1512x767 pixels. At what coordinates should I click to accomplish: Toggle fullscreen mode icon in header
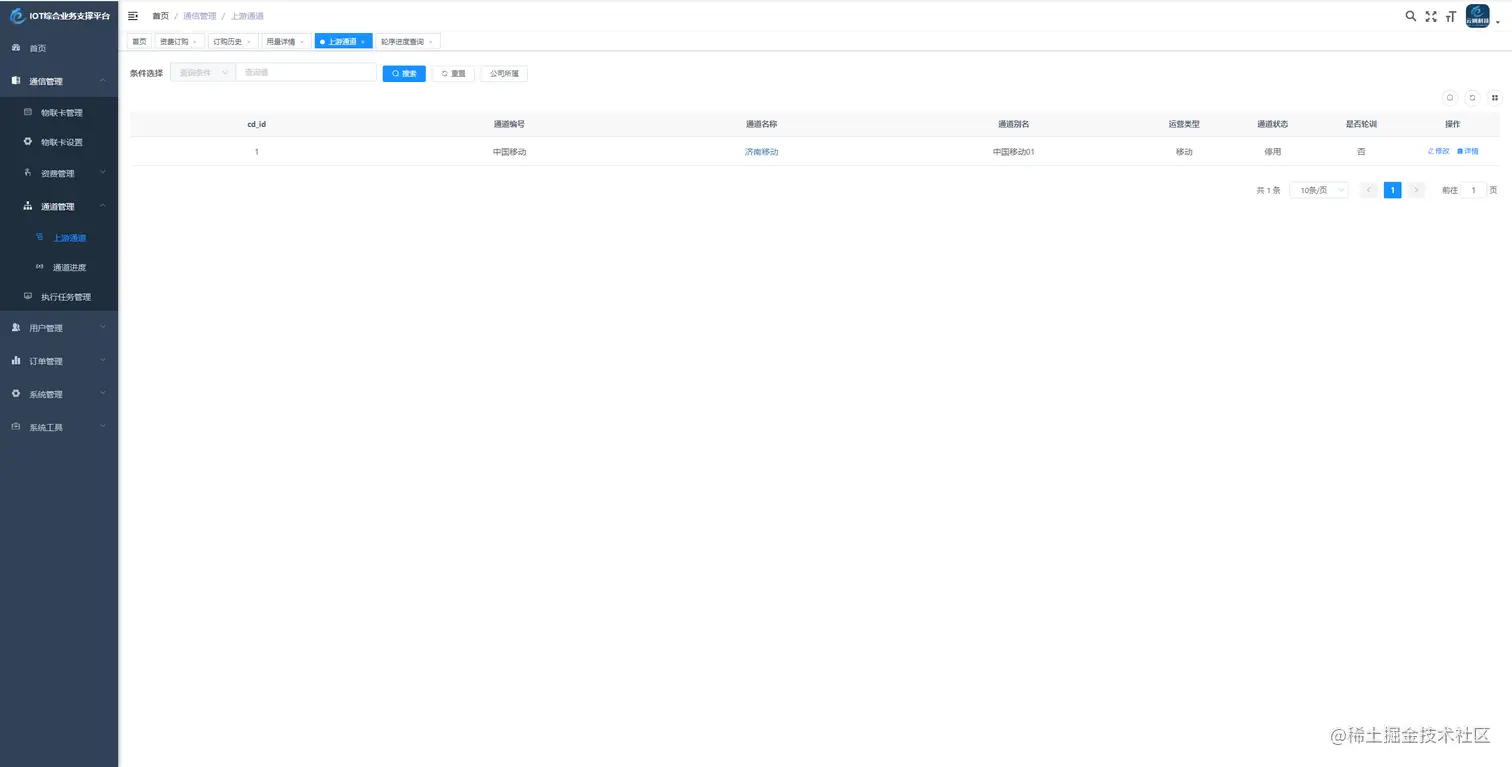pos(1431,15)
